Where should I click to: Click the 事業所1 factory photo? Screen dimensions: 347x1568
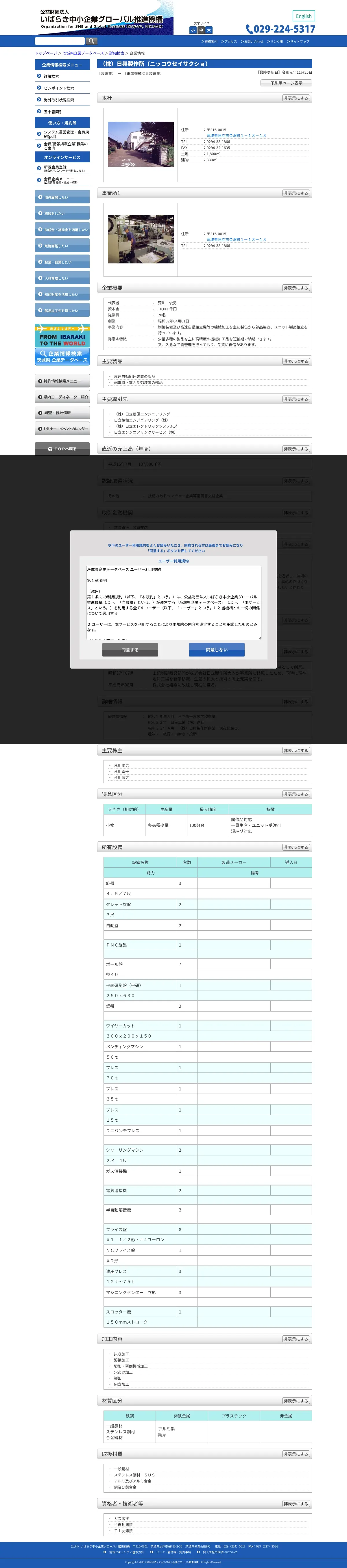coord(141,239)
